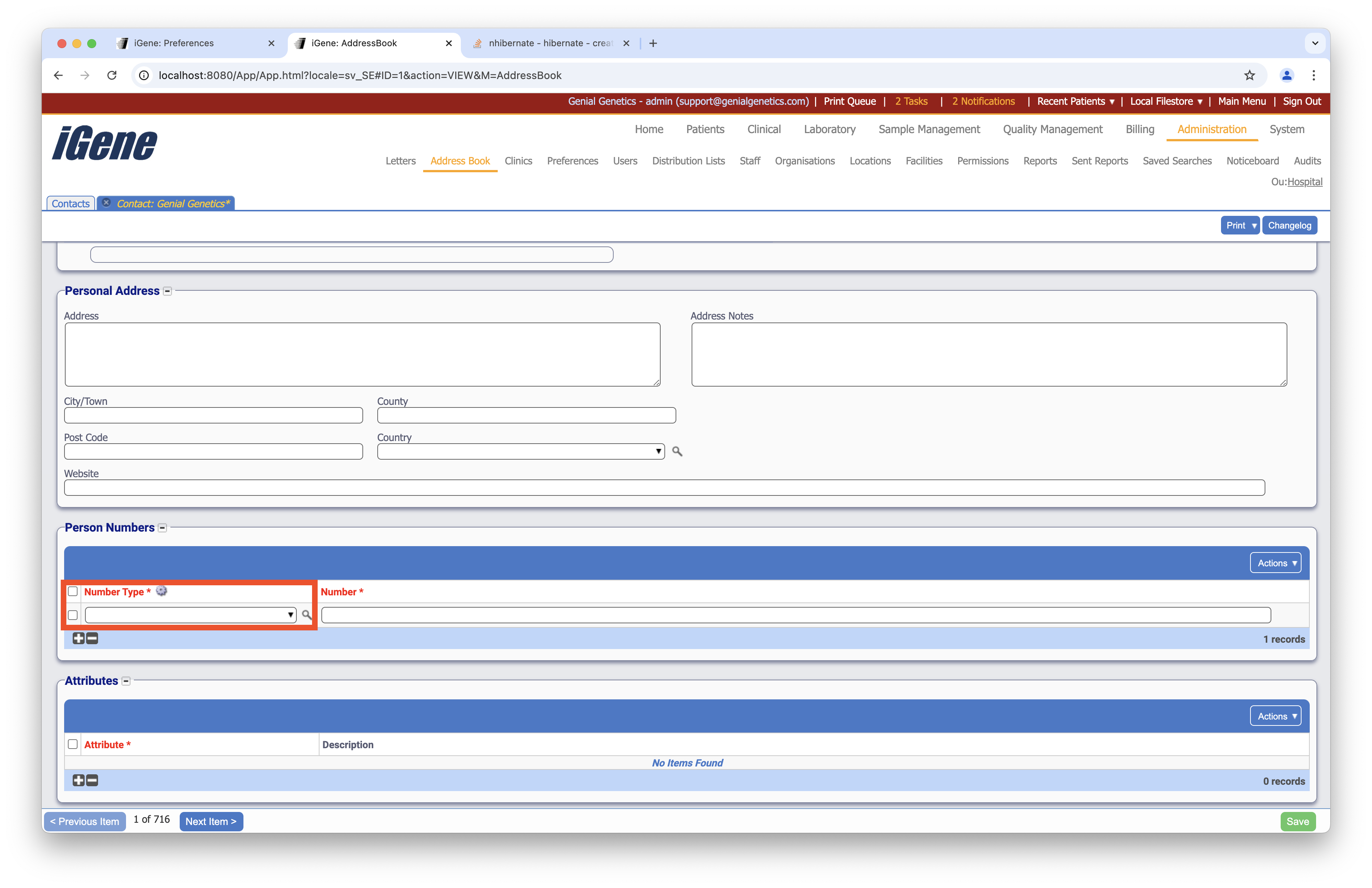The image size is (1372, 888).
Task: Open the Organisations submenu item
Action: (804, 161)
